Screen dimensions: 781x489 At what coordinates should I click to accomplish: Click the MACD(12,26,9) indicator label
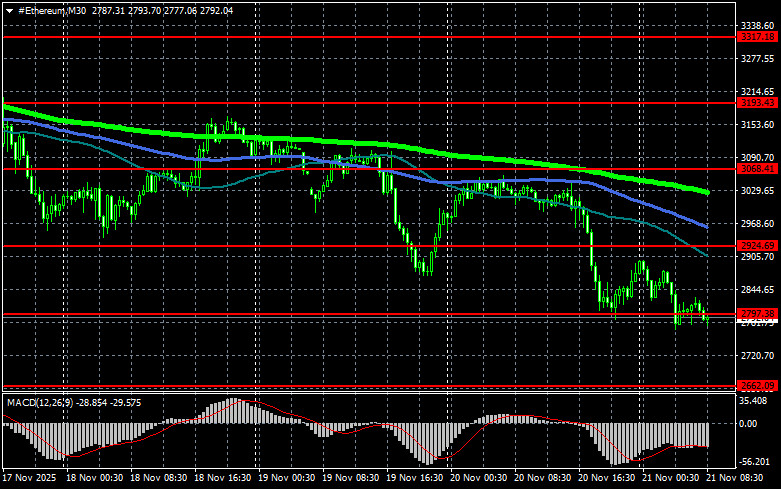[x=39, y=402]
